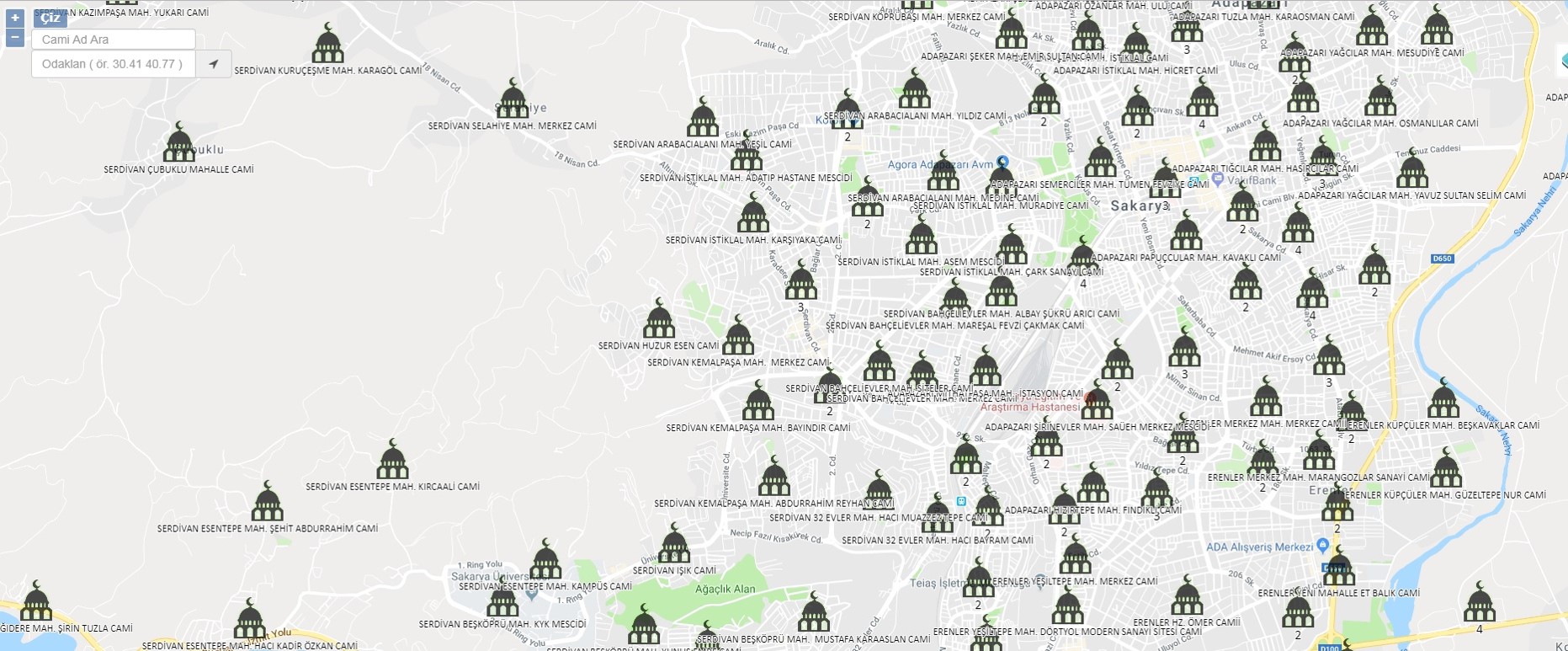Select the Abdurrahim Reyhan Cami mosque icon
The width and height of the screenshot is (1568, 651).
coord(773,478)
